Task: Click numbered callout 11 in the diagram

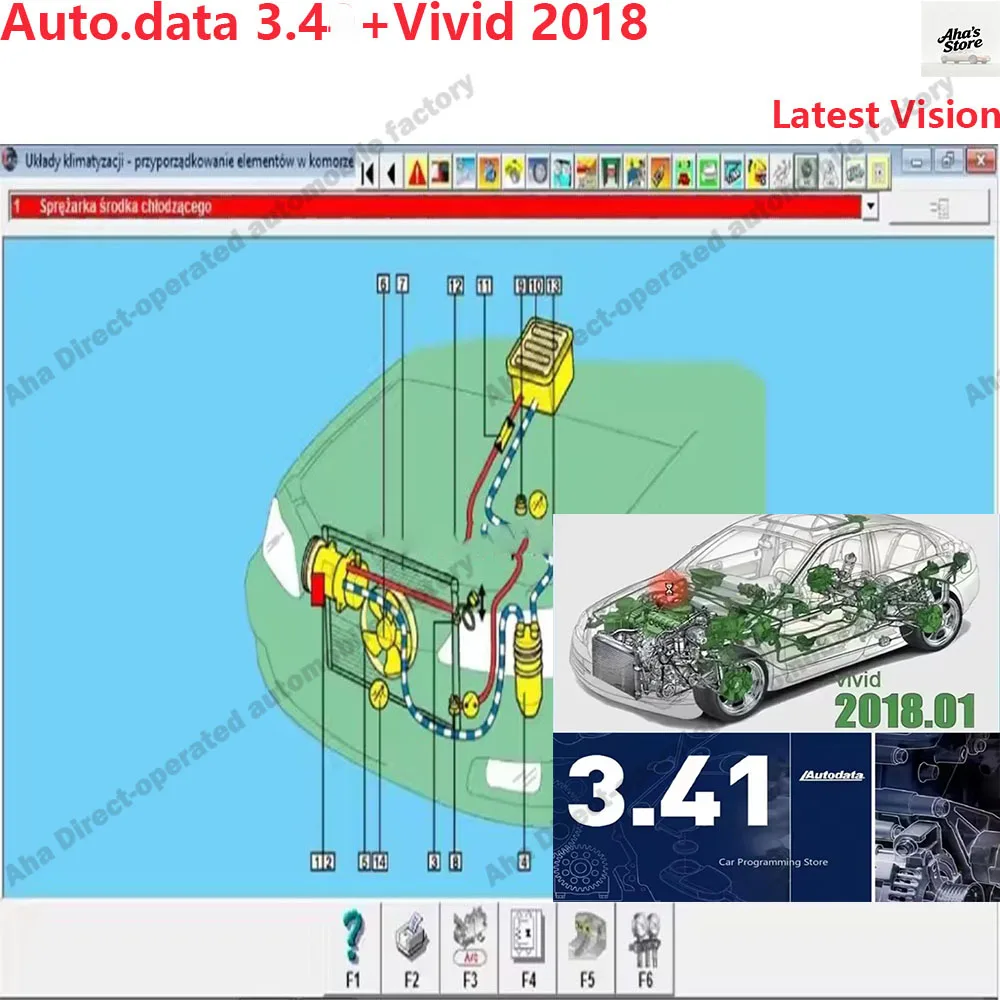Action: click(x=484, y=285)
